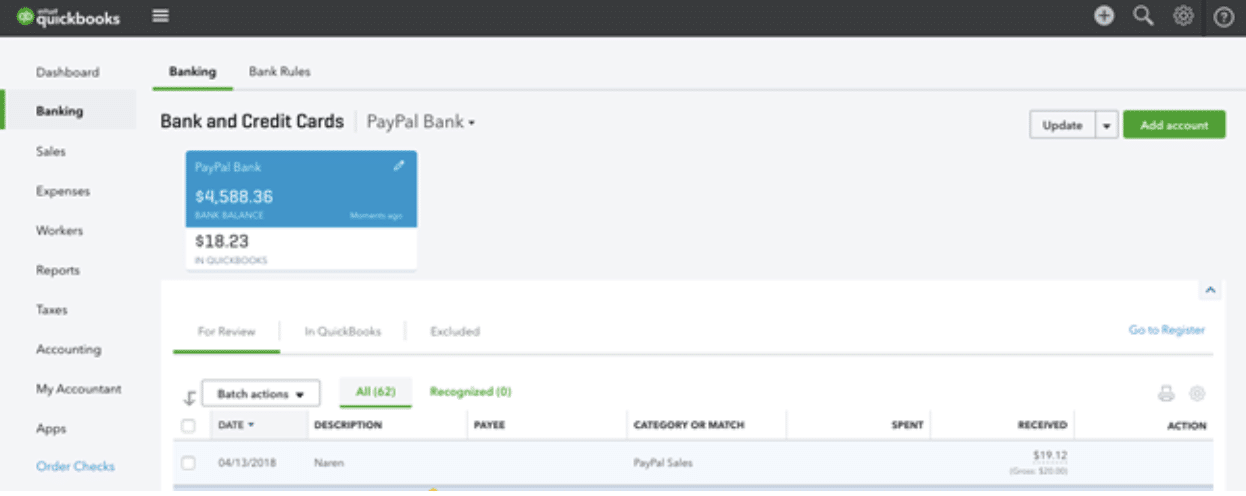Image resolution: width=1246 pixels, height=496 pixels.
Task: Open the Go to Register link
Action: click(1166, 330)
